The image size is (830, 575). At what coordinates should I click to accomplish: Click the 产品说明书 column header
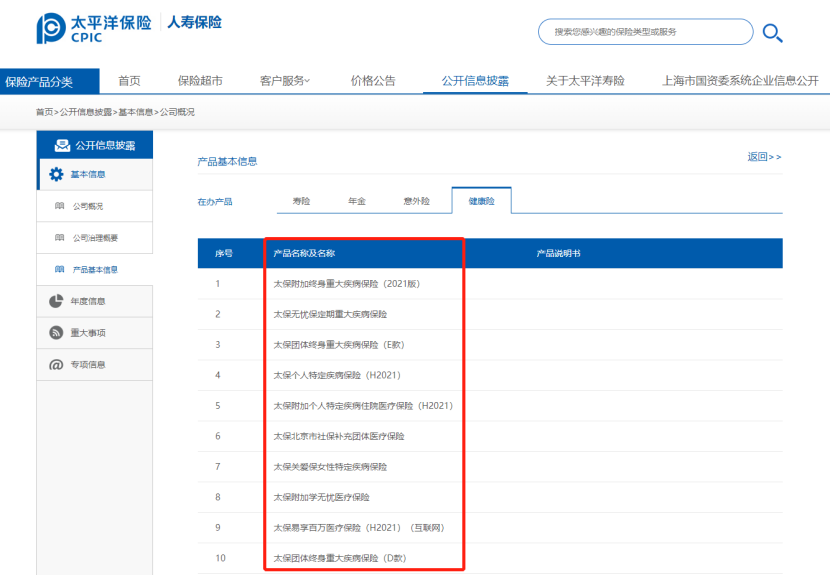click(558, 253)
